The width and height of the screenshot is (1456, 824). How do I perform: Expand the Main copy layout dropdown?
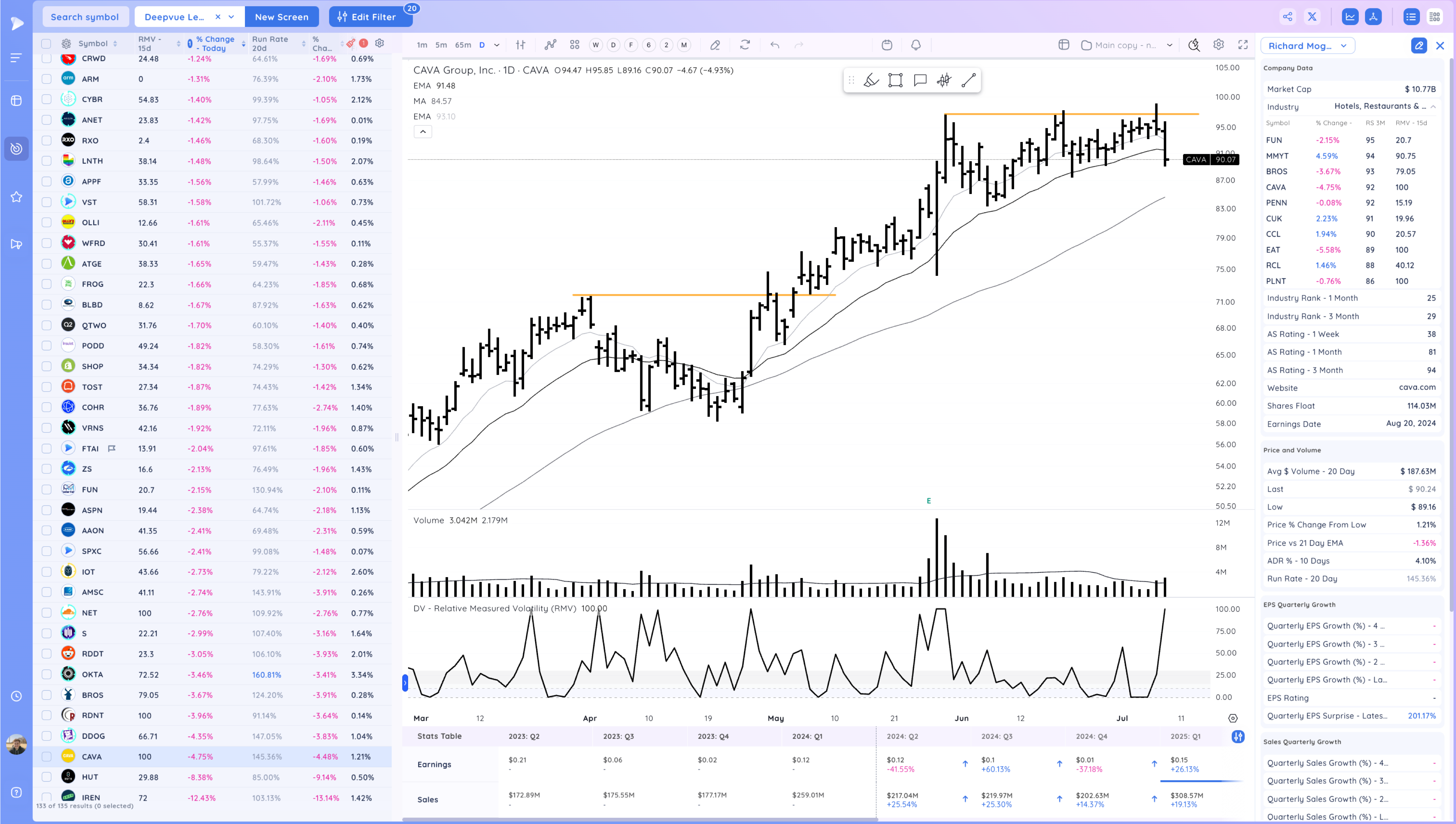pos(1169,45)
